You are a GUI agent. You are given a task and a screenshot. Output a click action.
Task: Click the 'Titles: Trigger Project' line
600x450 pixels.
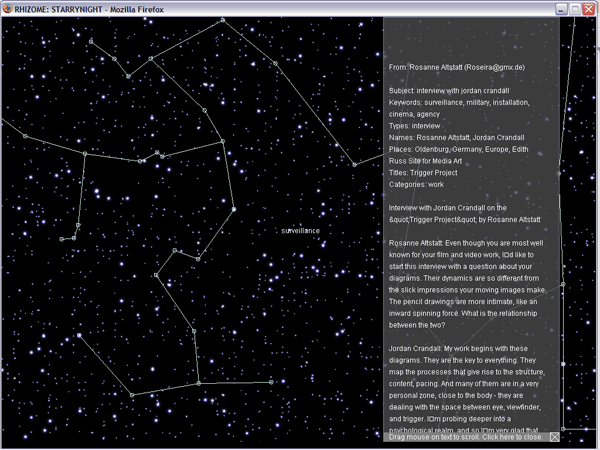pyautogui.click(x=423, y=173)
